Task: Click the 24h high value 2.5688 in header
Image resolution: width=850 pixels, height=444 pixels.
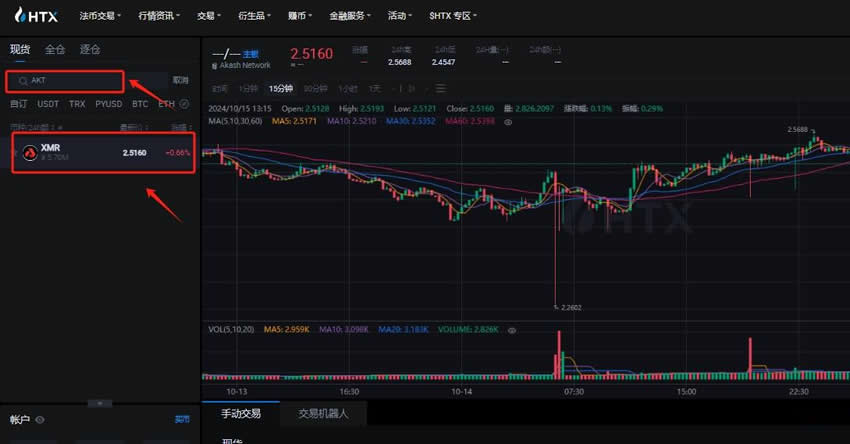Action: pyautogui.click(x=400, y=62)
